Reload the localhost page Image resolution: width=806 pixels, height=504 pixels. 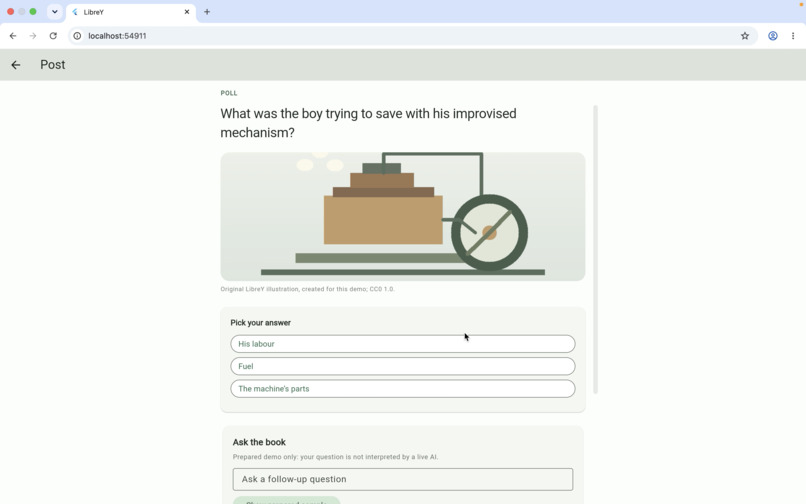click(x=53, y=36)
